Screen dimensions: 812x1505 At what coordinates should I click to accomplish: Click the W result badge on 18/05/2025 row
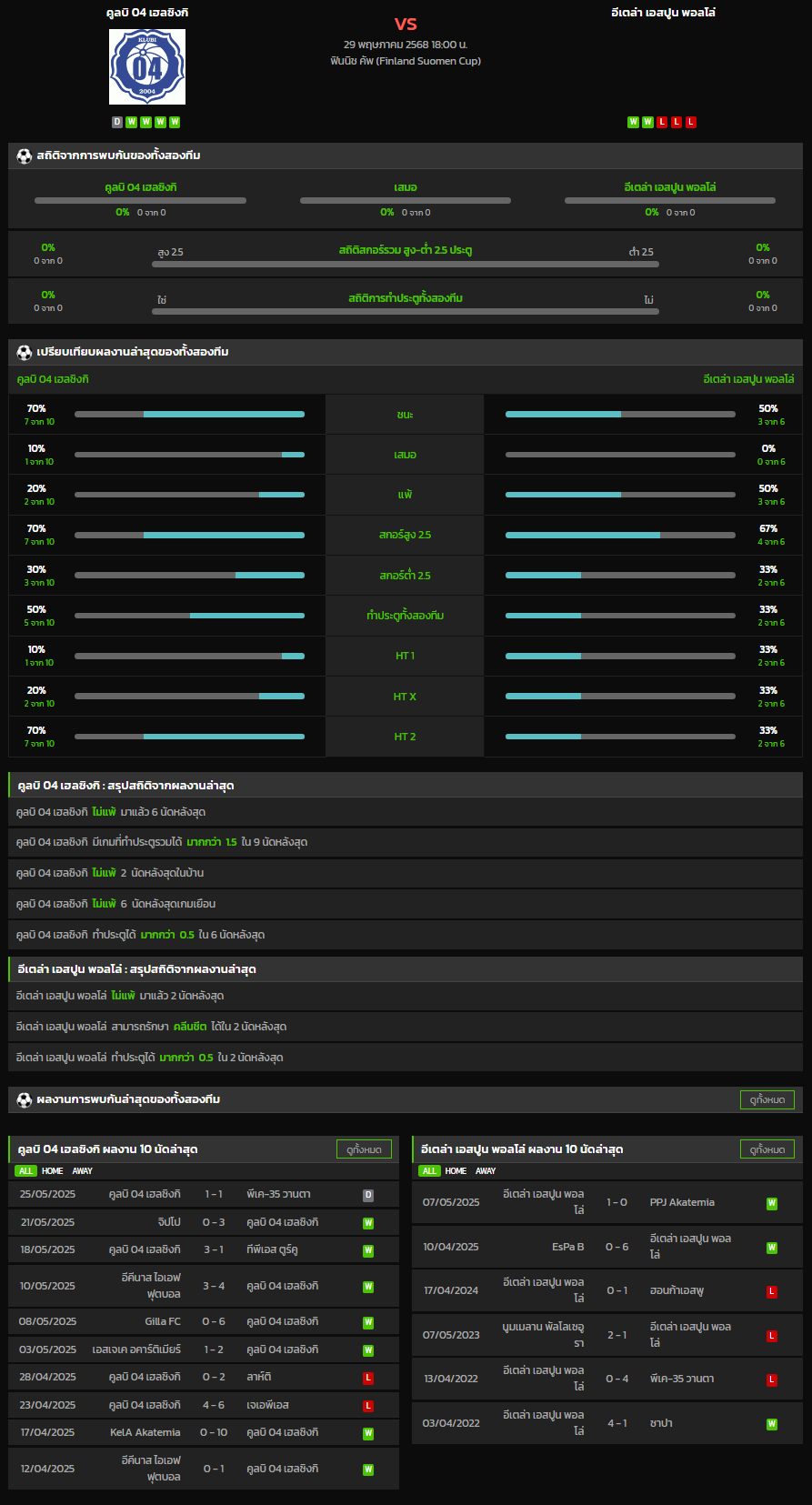368,1250
